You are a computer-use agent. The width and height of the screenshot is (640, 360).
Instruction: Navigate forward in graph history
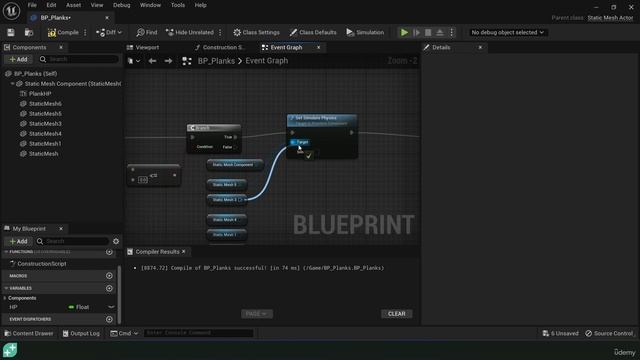[168, 61]
